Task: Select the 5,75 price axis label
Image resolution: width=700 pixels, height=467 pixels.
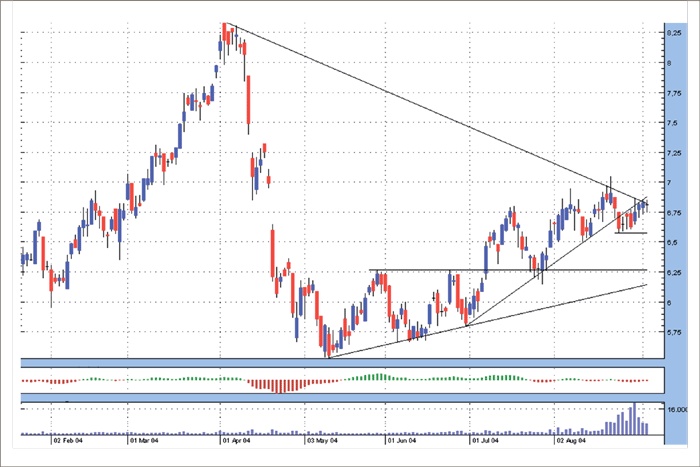Action: coord(674,332)
